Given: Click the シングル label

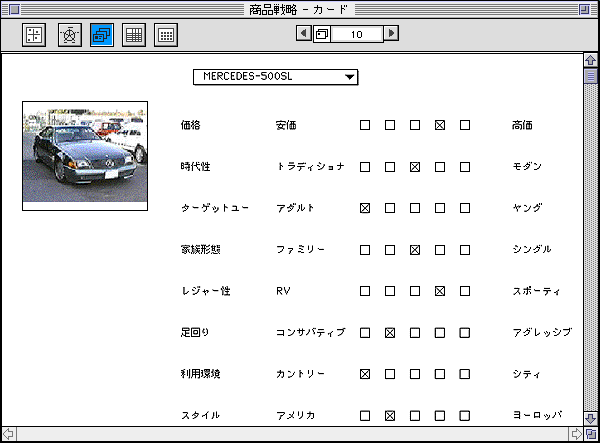Looking at the screenshot, I should pos(532,249).
